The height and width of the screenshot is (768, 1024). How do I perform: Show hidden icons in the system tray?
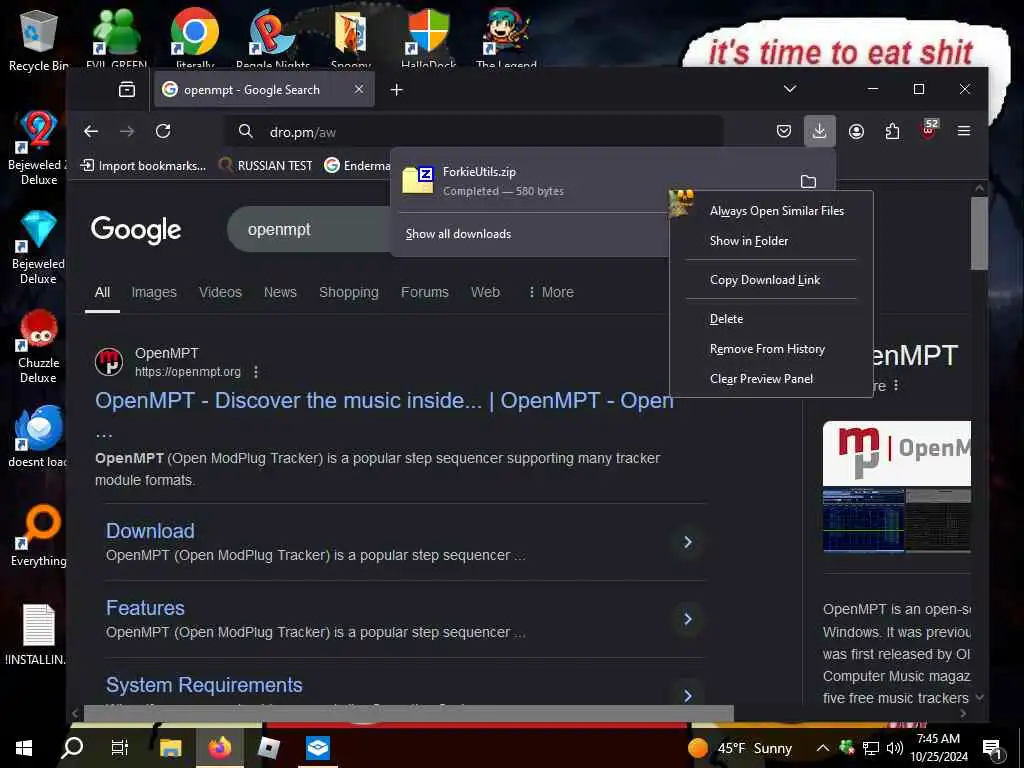[823, 748]
